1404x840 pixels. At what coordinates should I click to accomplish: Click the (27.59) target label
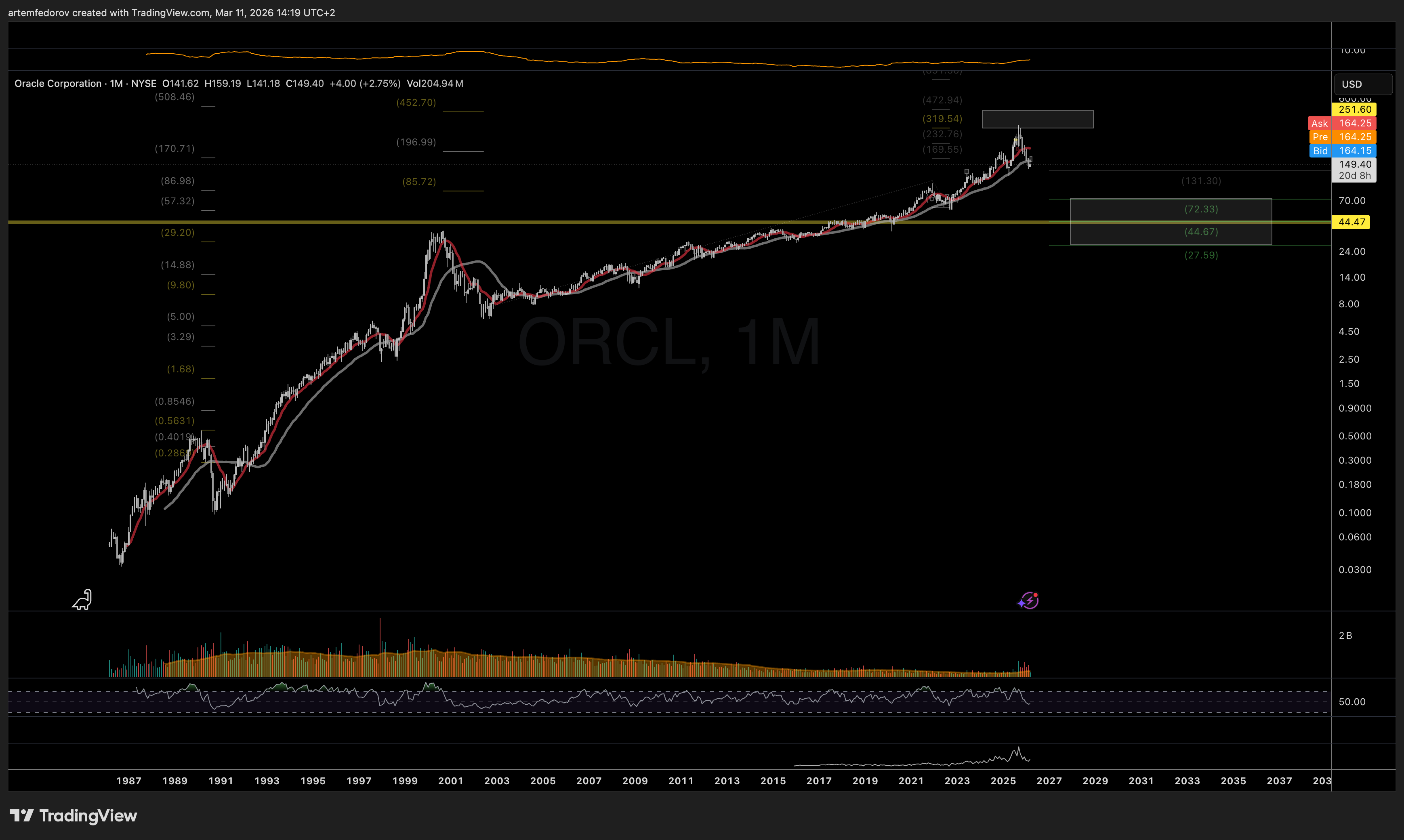pos(1201,255)
